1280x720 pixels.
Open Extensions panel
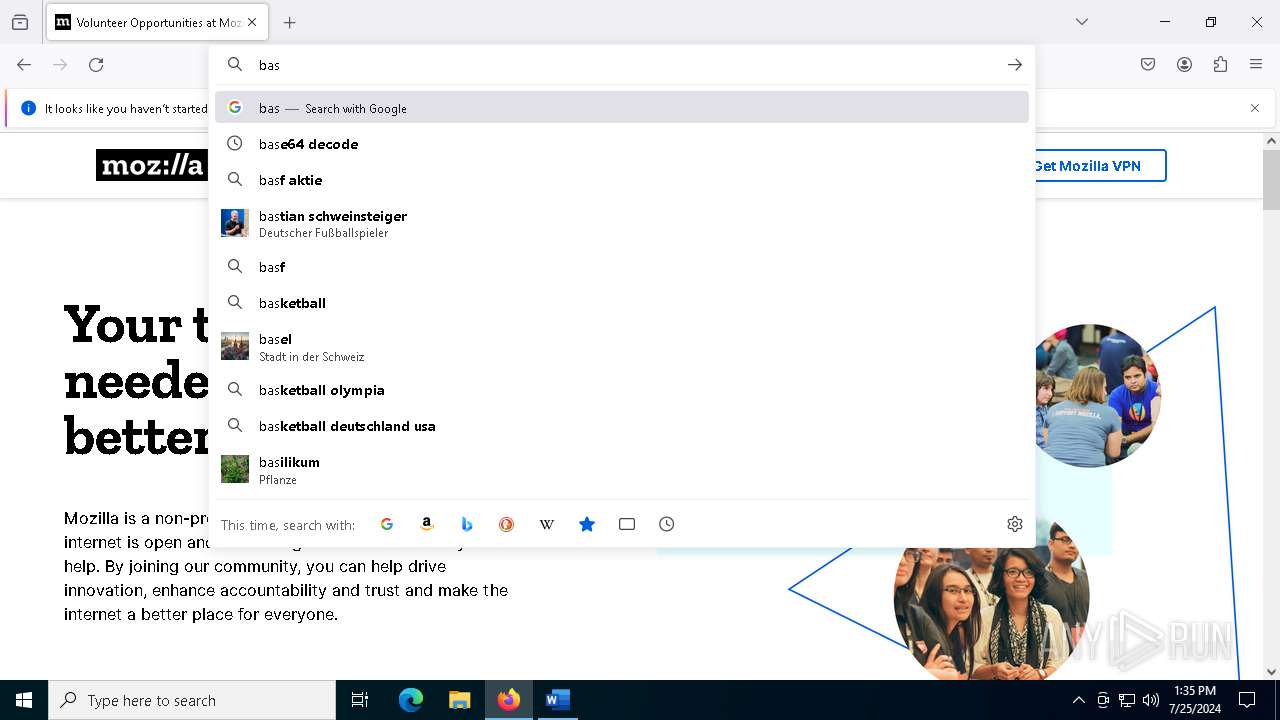(1220, 65)
